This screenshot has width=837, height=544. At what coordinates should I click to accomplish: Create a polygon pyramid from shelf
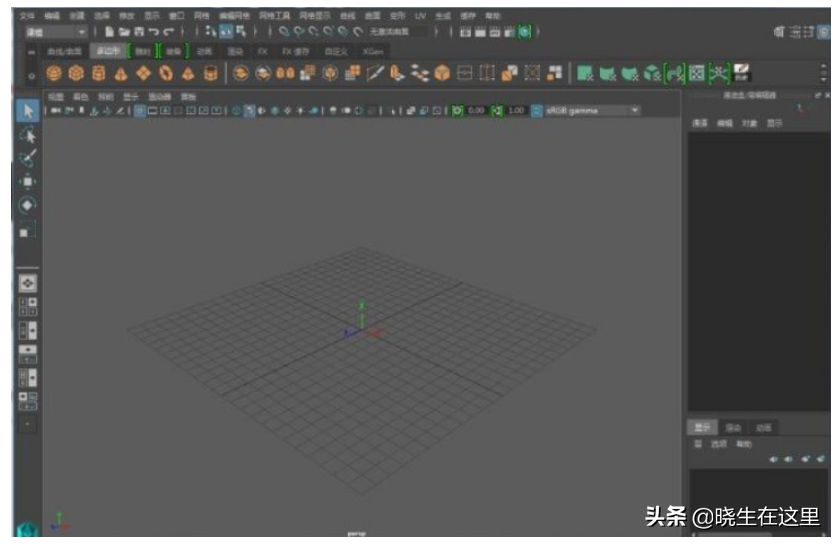188,73
